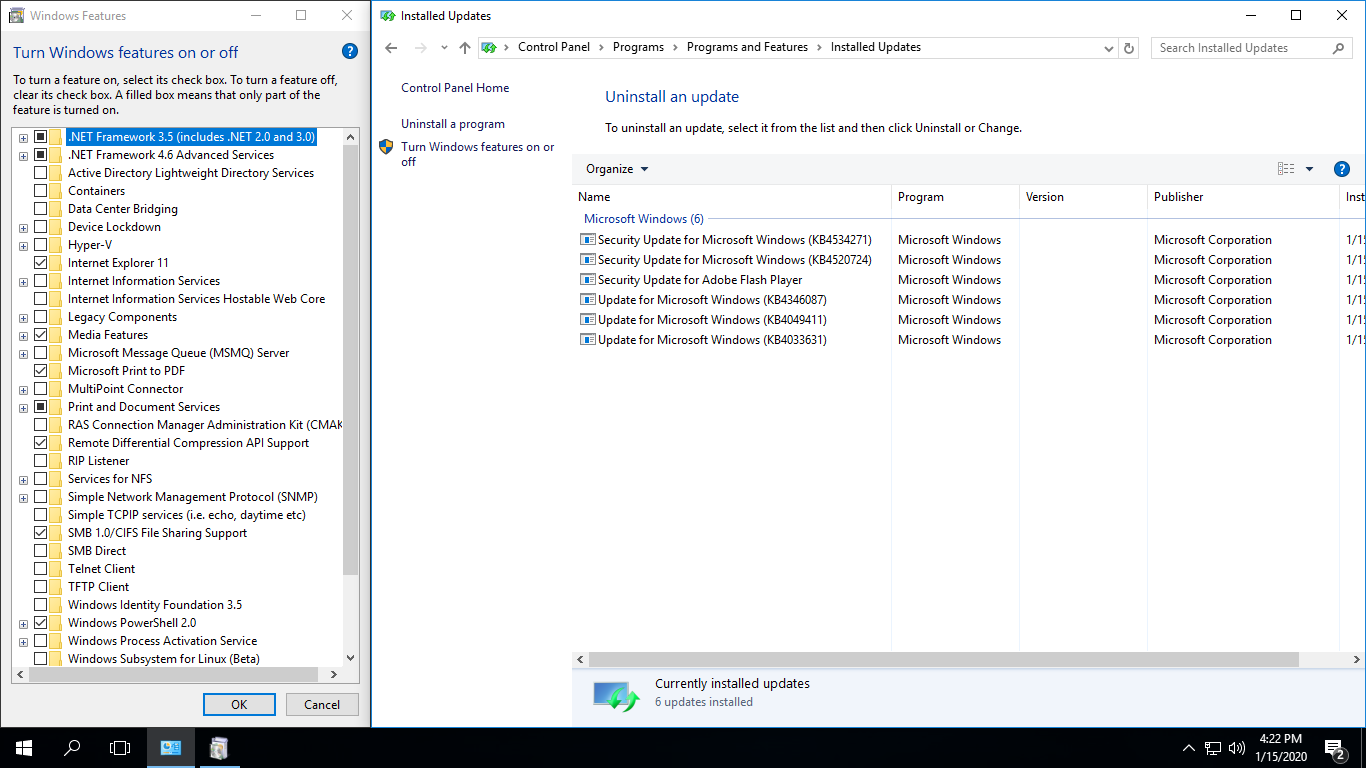Expand the .NET Framework 3.5 node
This screenshot has width=1366, height=768.
click(23, 137)
